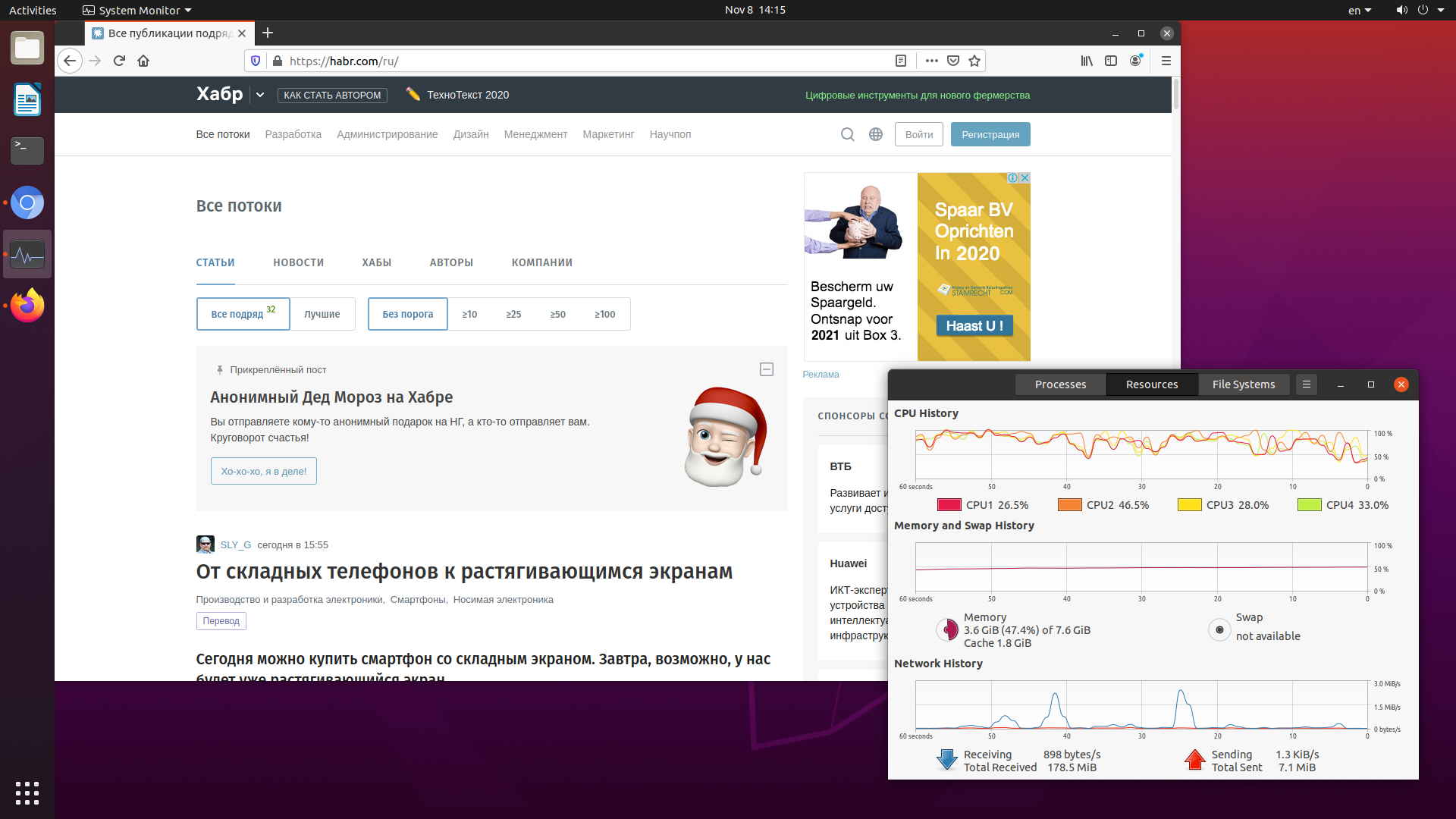Click the CPU1 red color swatch
Image resolution: width=1456 pixels, height=819 pixels.
click(949, 505)
